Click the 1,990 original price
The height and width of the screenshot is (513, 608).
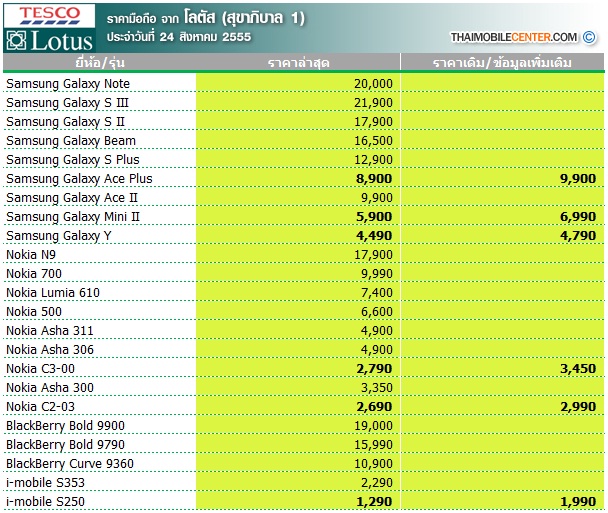coord(578,502)
